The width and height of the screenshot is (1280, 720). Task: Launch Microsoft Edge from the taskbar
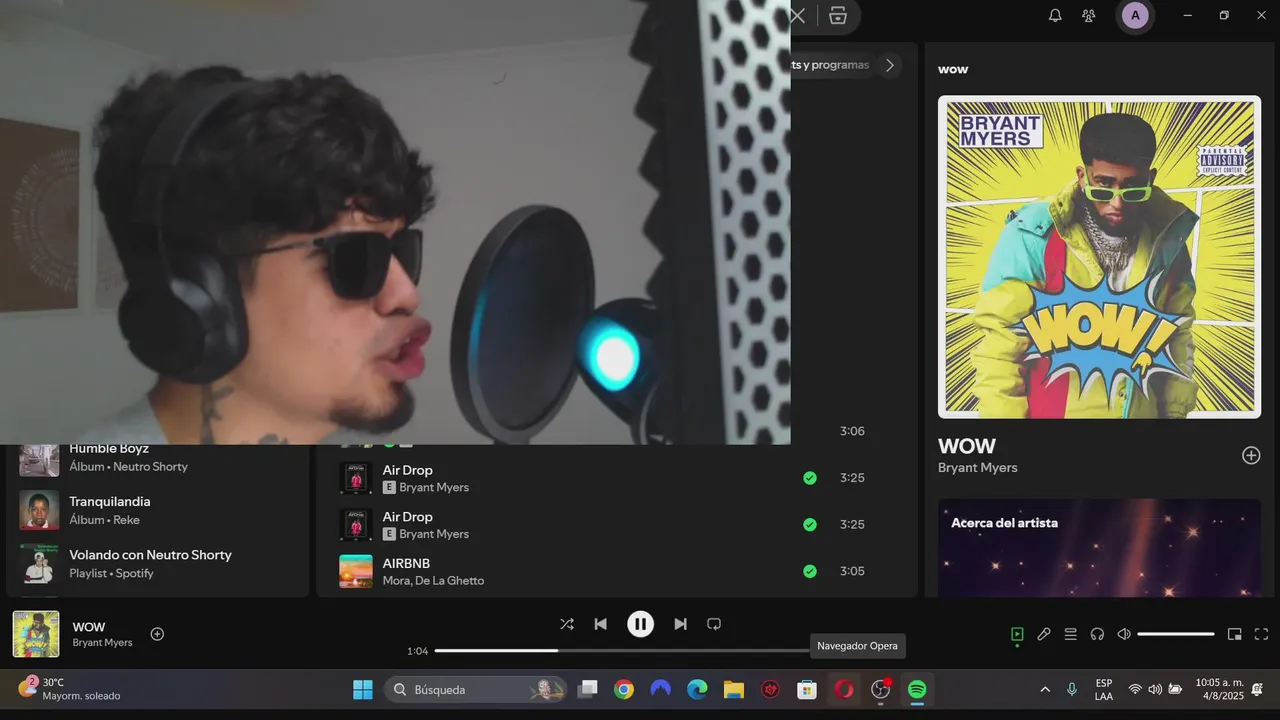click(697, 689)
